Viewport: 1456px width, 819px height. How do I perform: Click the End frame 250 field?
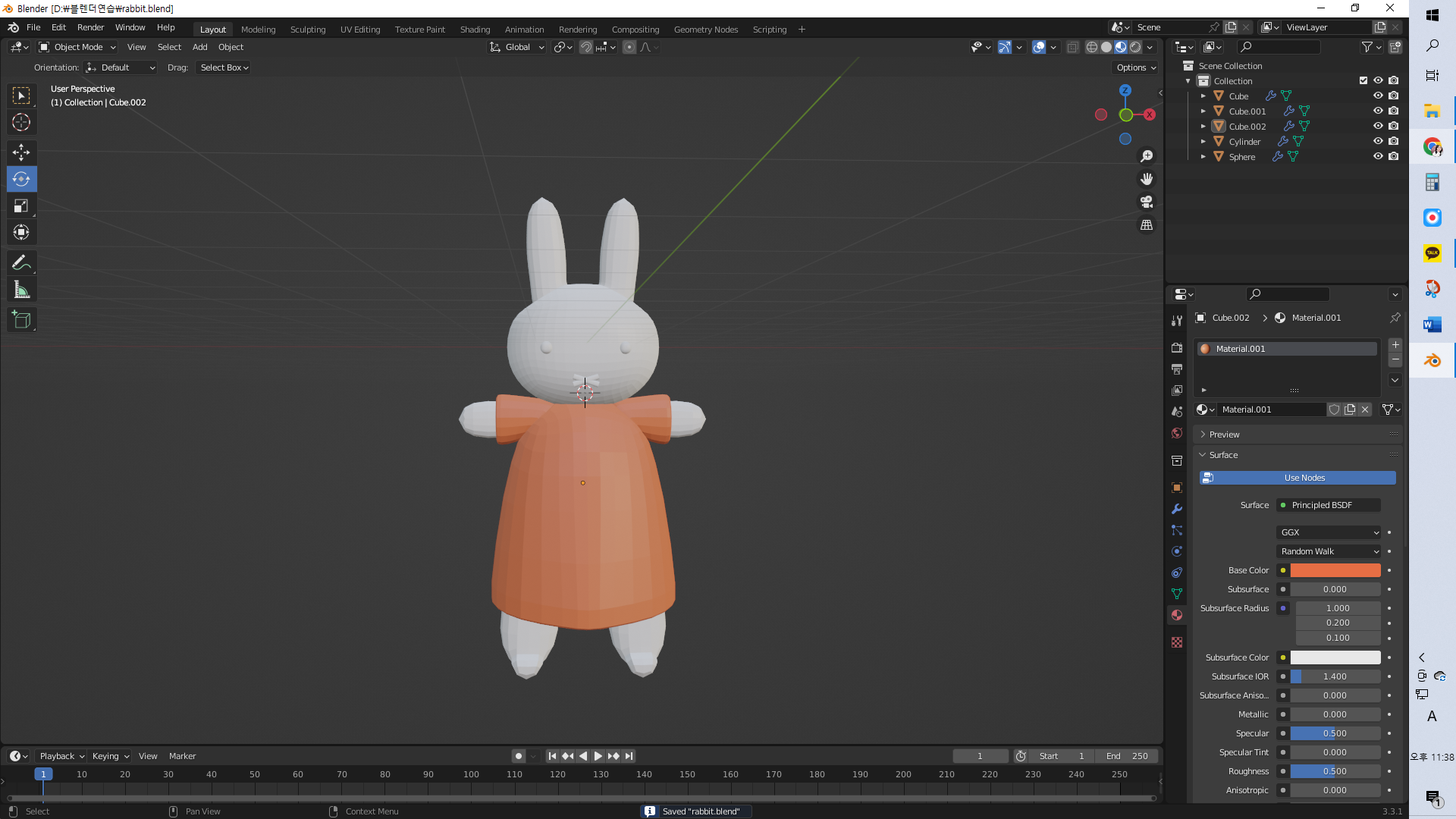click(1127, 756)
